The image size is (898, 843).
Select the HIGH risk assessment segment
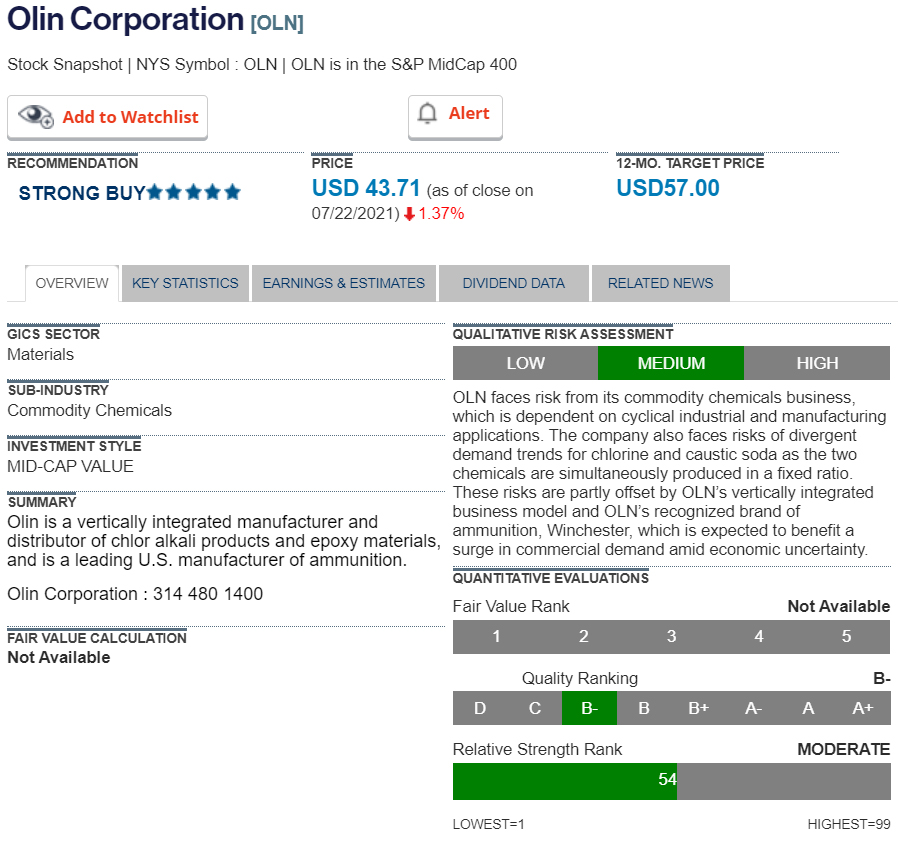tap(817, 363)
